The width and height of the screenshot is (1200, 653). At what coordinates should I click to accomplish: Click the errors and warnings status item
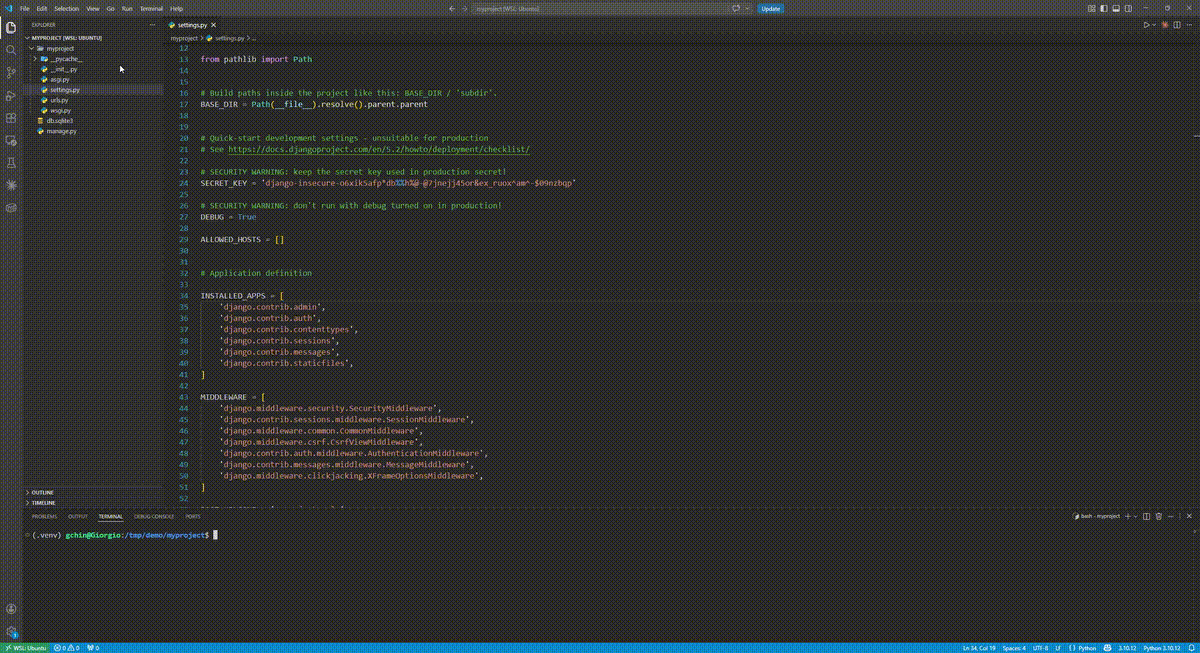coord(67,647)
